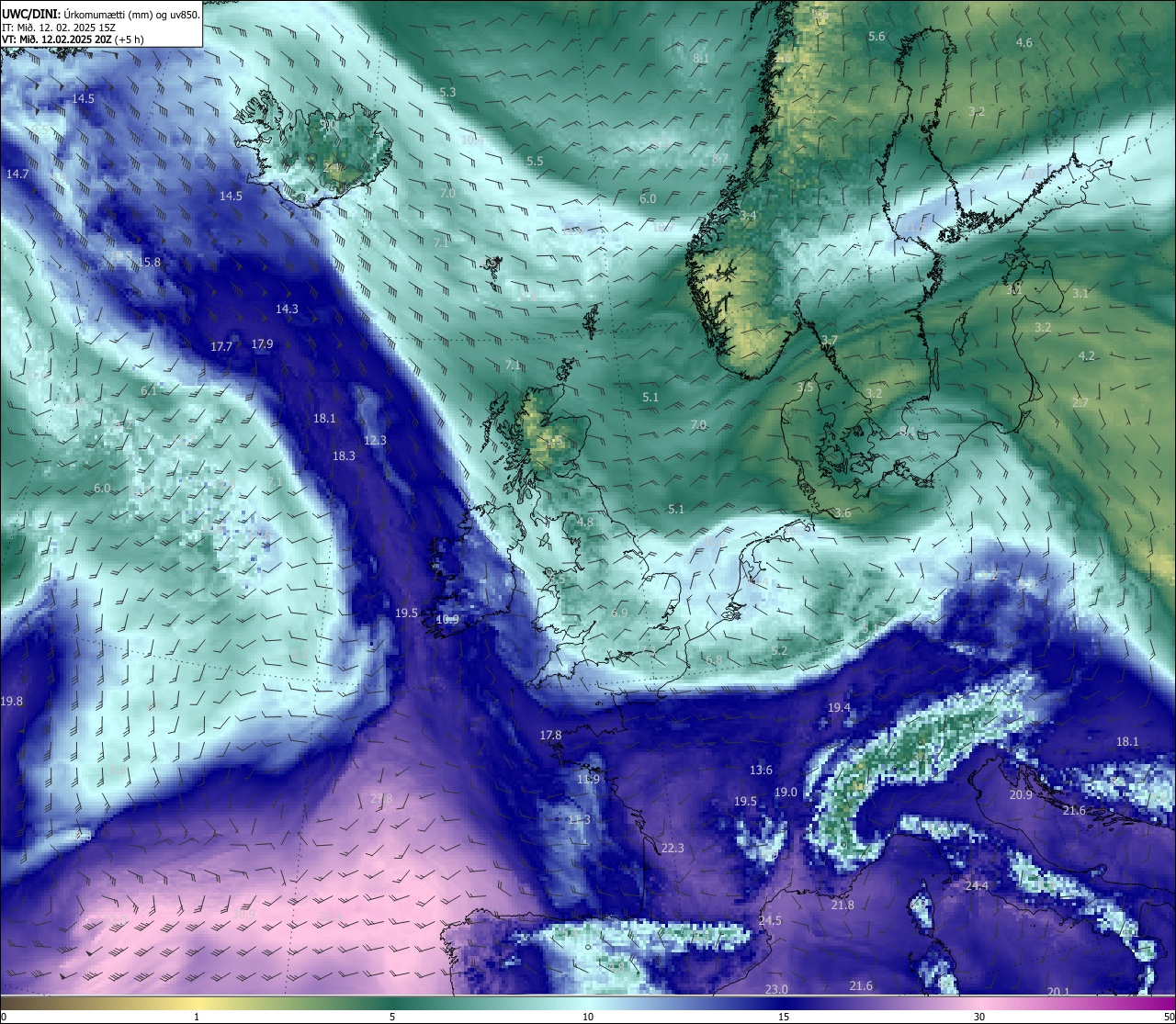Click the 18.3 value label
This screenshot has width=1176, height=1024.
click(x=344, y=456)
